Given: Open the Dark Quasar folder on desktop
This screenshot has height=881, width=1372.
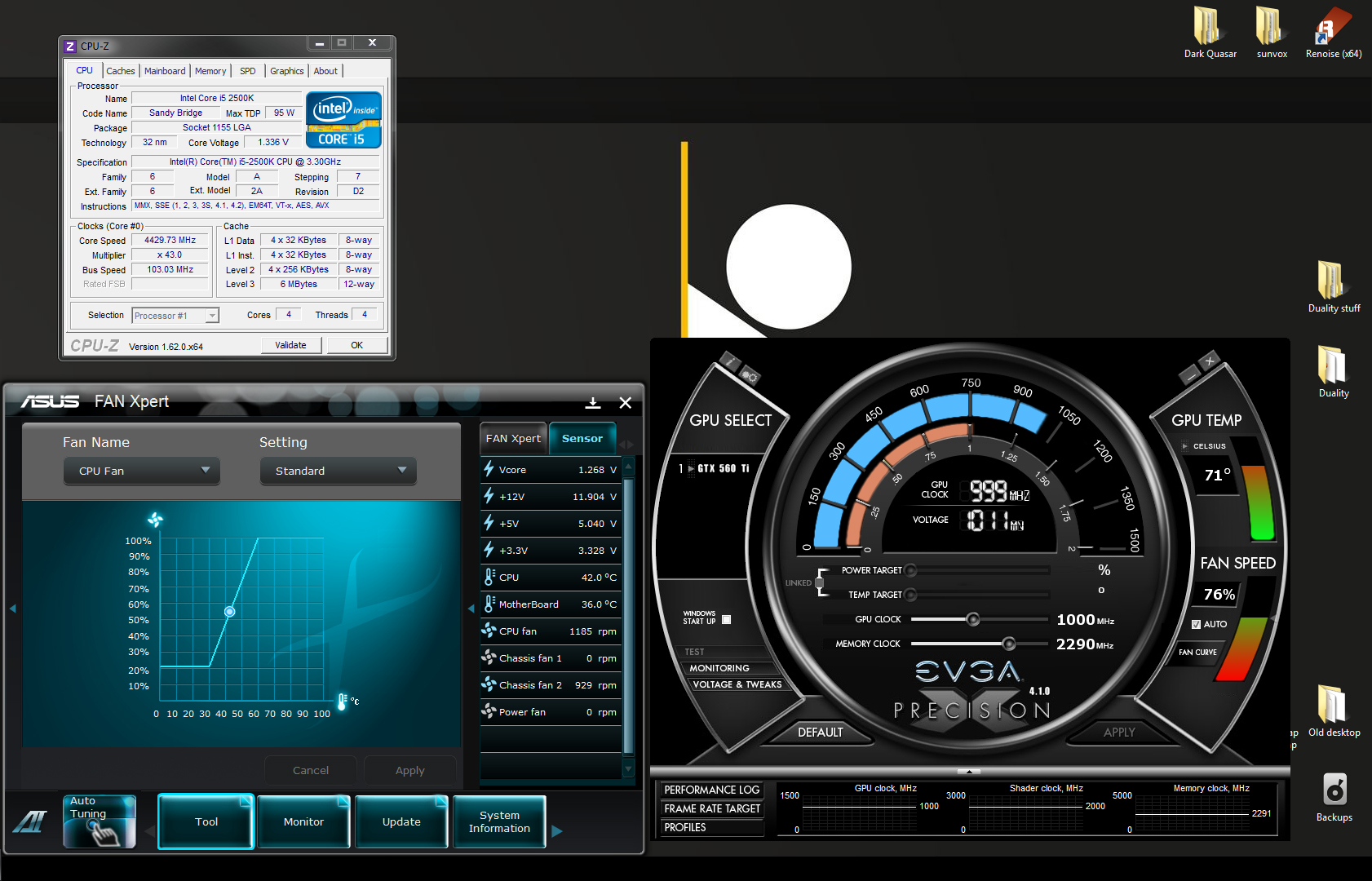Looking at the screenshot, I should pos(1210,33).
